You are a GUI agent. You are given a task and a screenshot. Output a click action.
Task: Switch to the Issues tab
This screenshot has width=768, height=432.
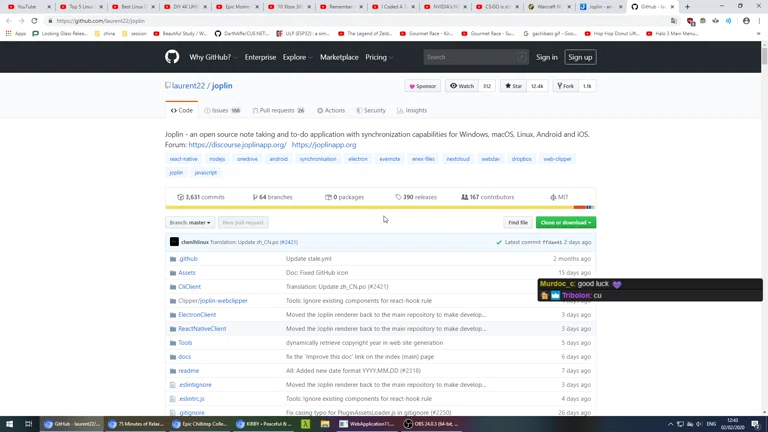coord(222,111)
